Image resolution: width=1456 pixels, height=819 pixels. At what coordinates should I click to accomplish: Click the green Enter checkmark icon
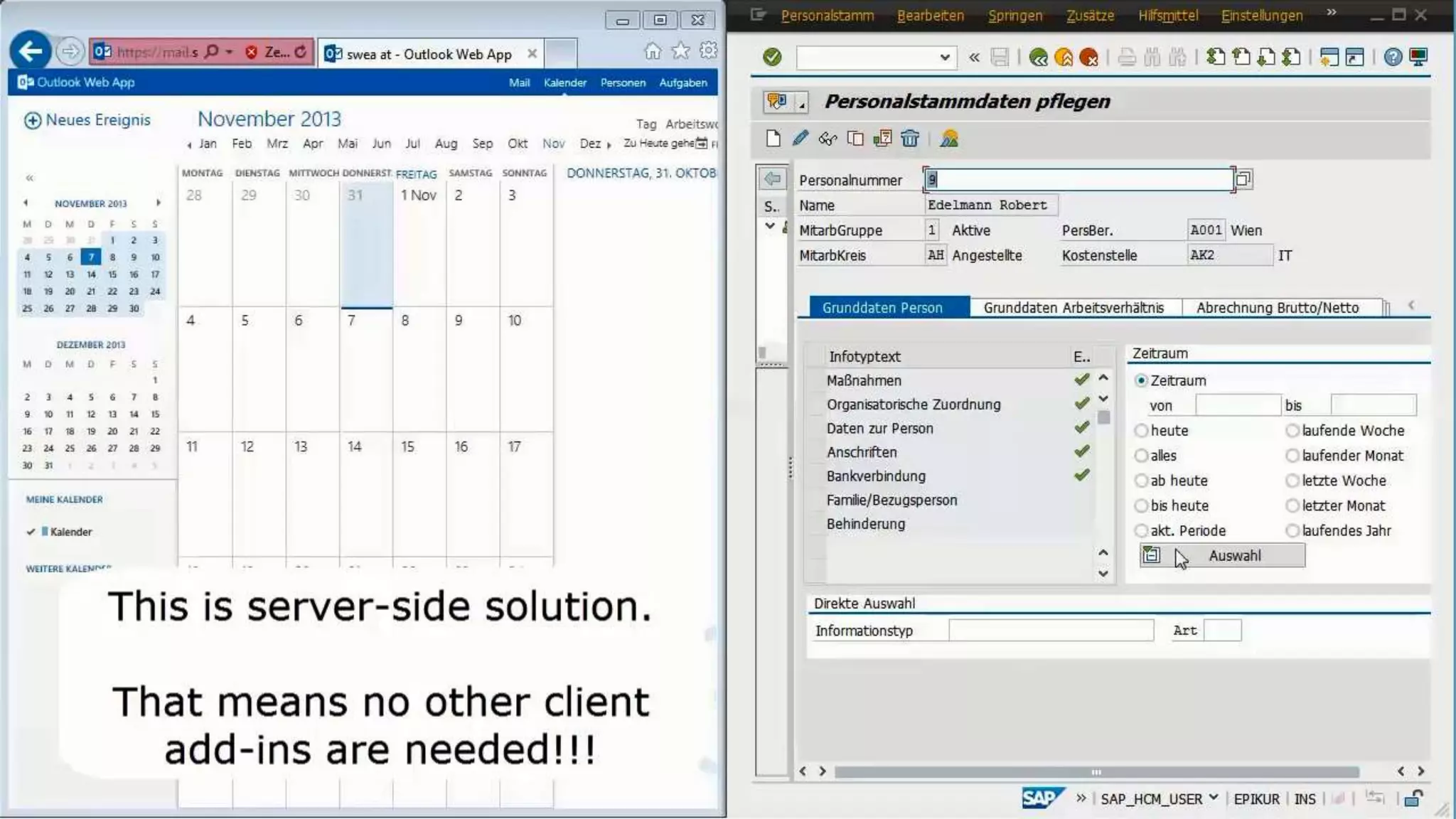click(x=772, y=57)
